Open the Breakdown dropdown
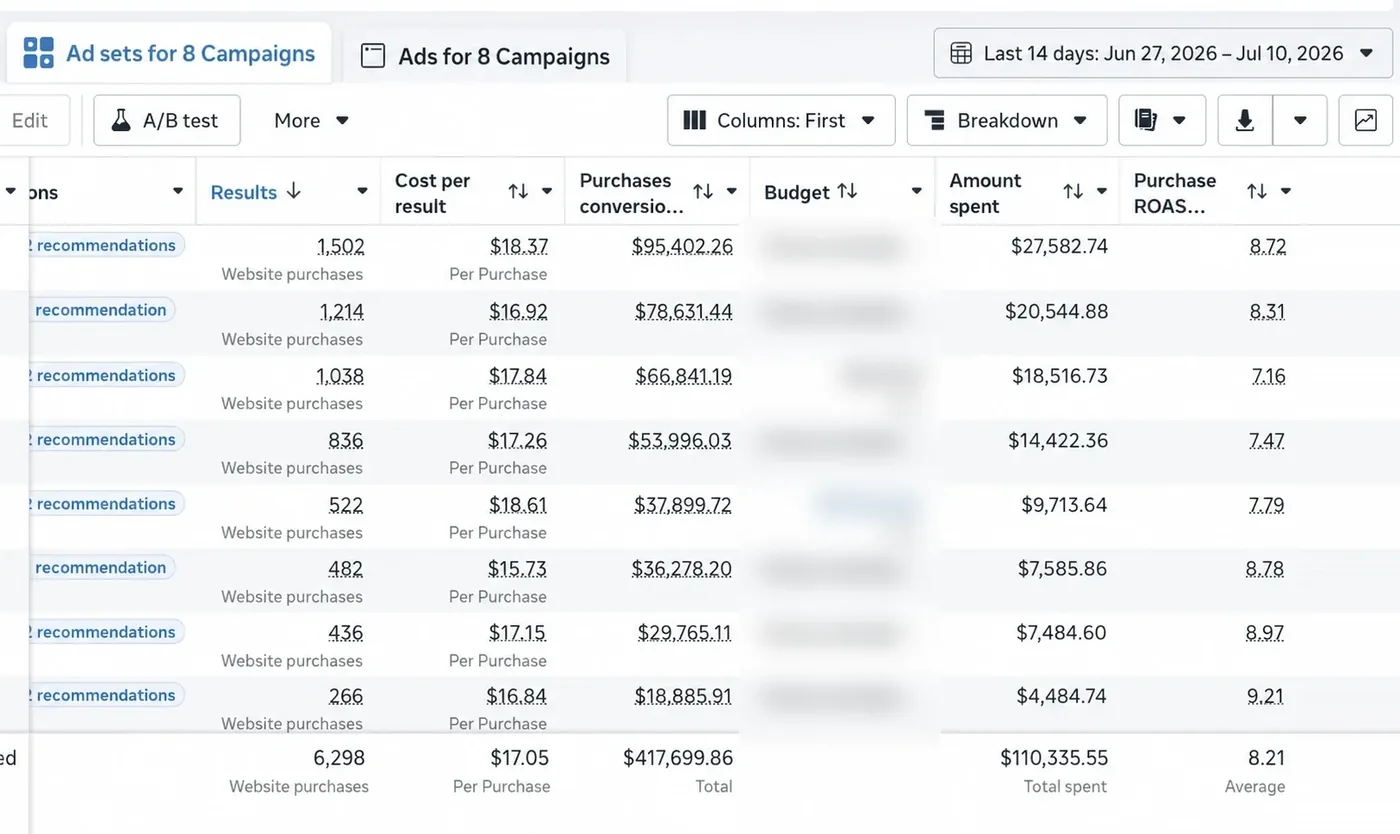Image resolution: width=1400 pixels, height=834 pixels. (x=1007, y=121)
